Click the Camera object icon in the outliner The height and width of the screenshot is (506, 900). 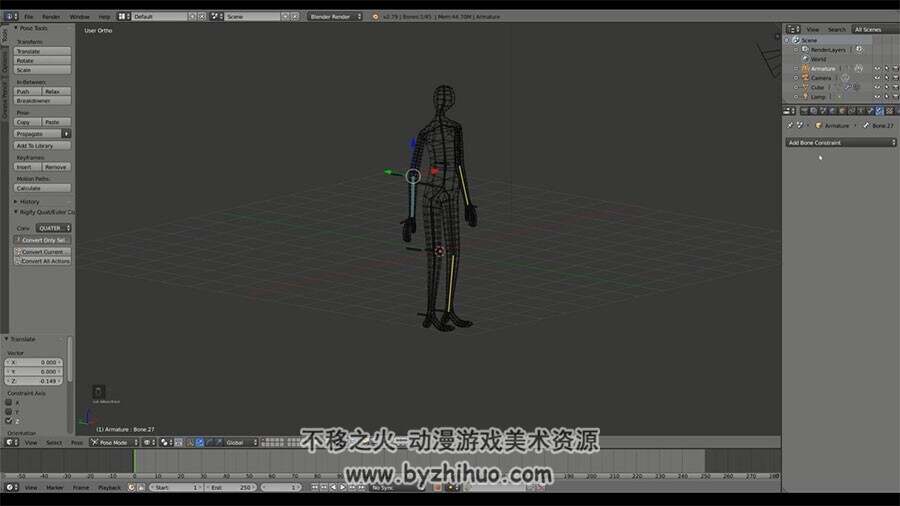[805, 77]
